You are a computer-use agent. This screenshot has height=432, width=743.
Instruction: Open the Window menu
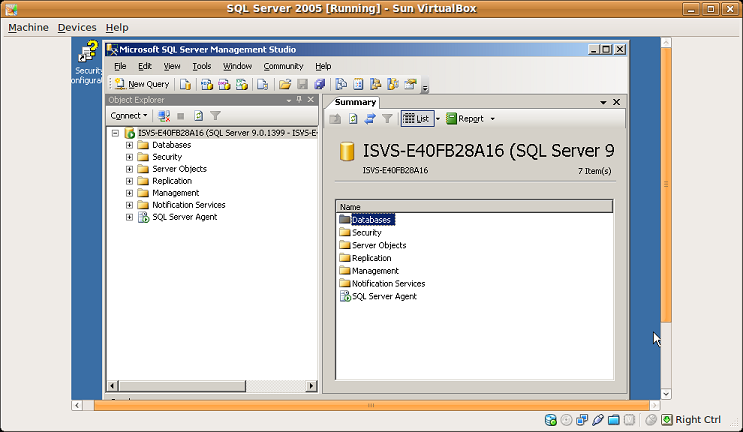[x=237, y=66]
